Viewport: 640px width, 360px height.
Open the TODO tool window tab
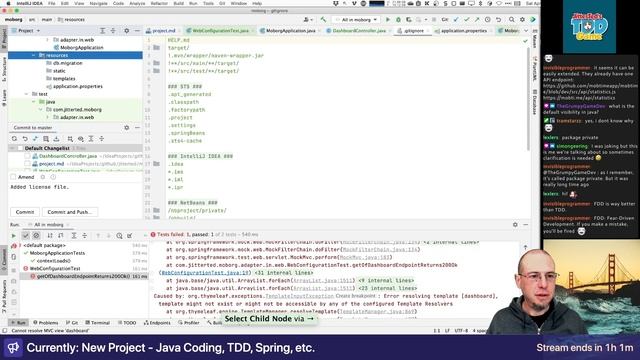(127, 322)
